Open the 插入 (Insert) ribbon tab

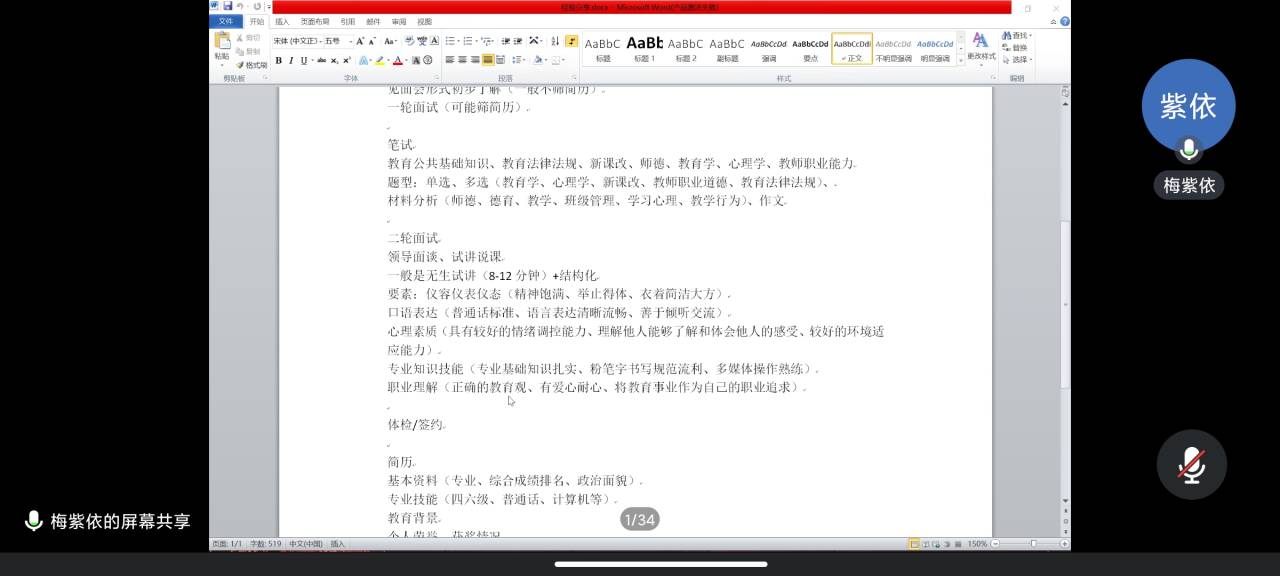click(282, 21)
